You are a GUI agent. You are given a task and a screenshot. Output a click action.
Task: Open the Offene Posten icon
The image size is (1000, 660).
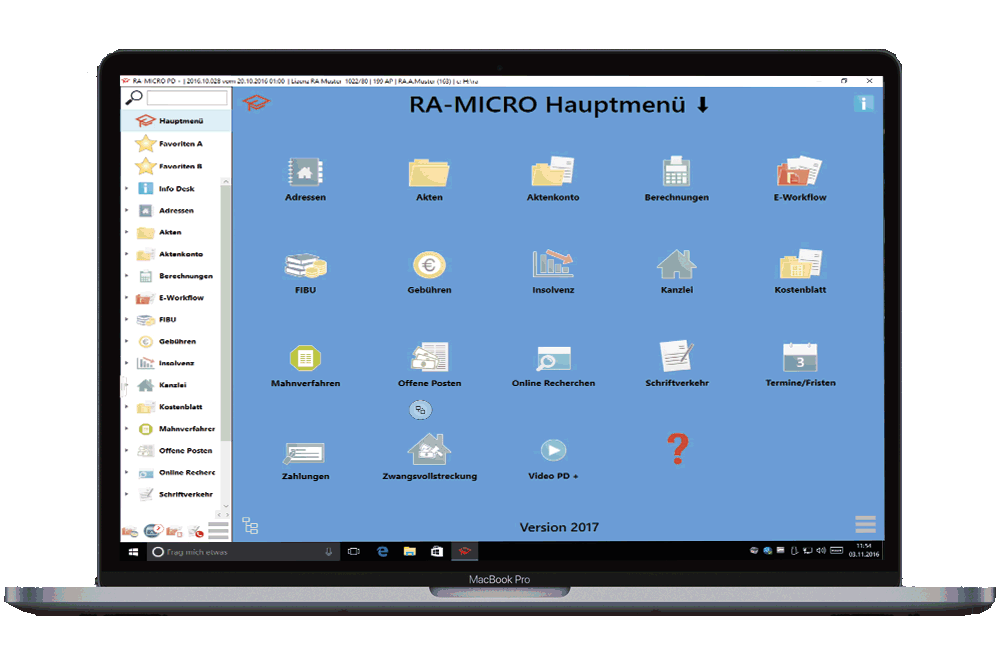[429, 357]
